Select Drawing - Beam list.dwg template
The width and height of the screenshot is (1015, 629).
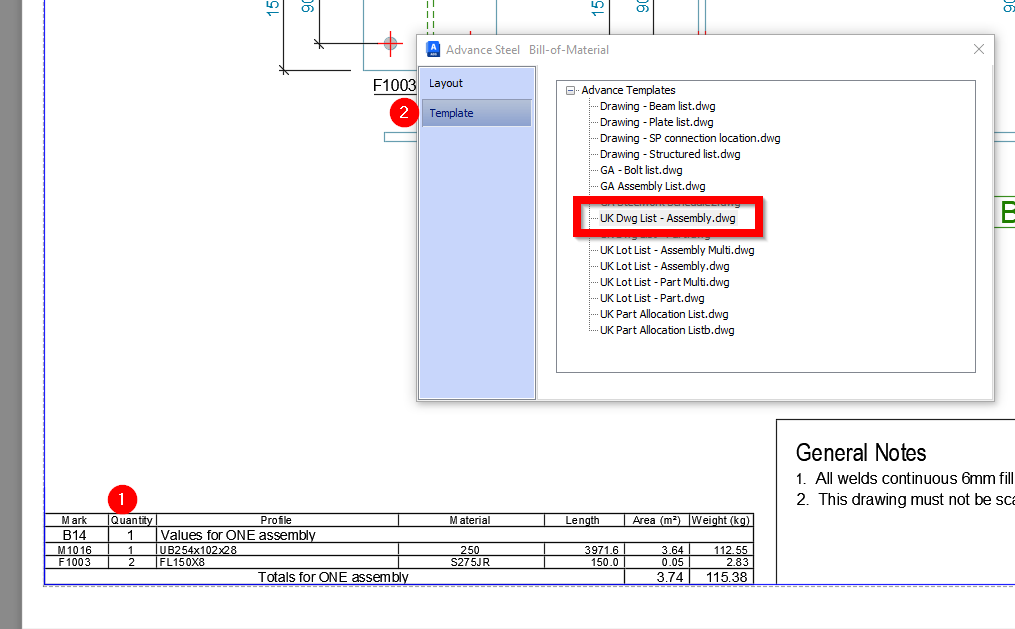pyautogui.click(x=657, y=106)
